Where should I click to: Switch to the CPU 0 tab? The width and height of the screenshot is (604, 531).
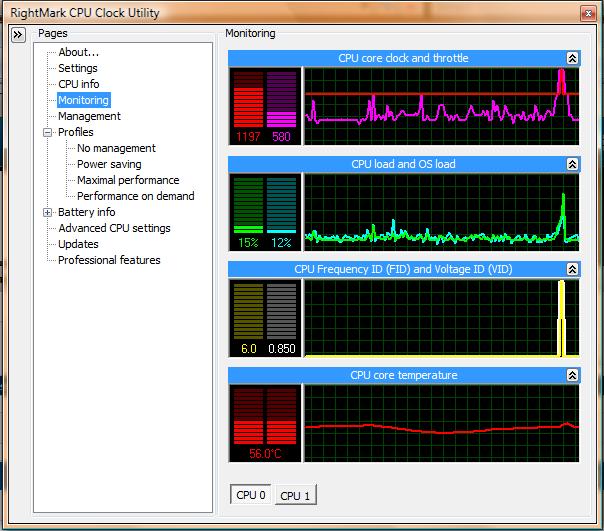[251, 495]
